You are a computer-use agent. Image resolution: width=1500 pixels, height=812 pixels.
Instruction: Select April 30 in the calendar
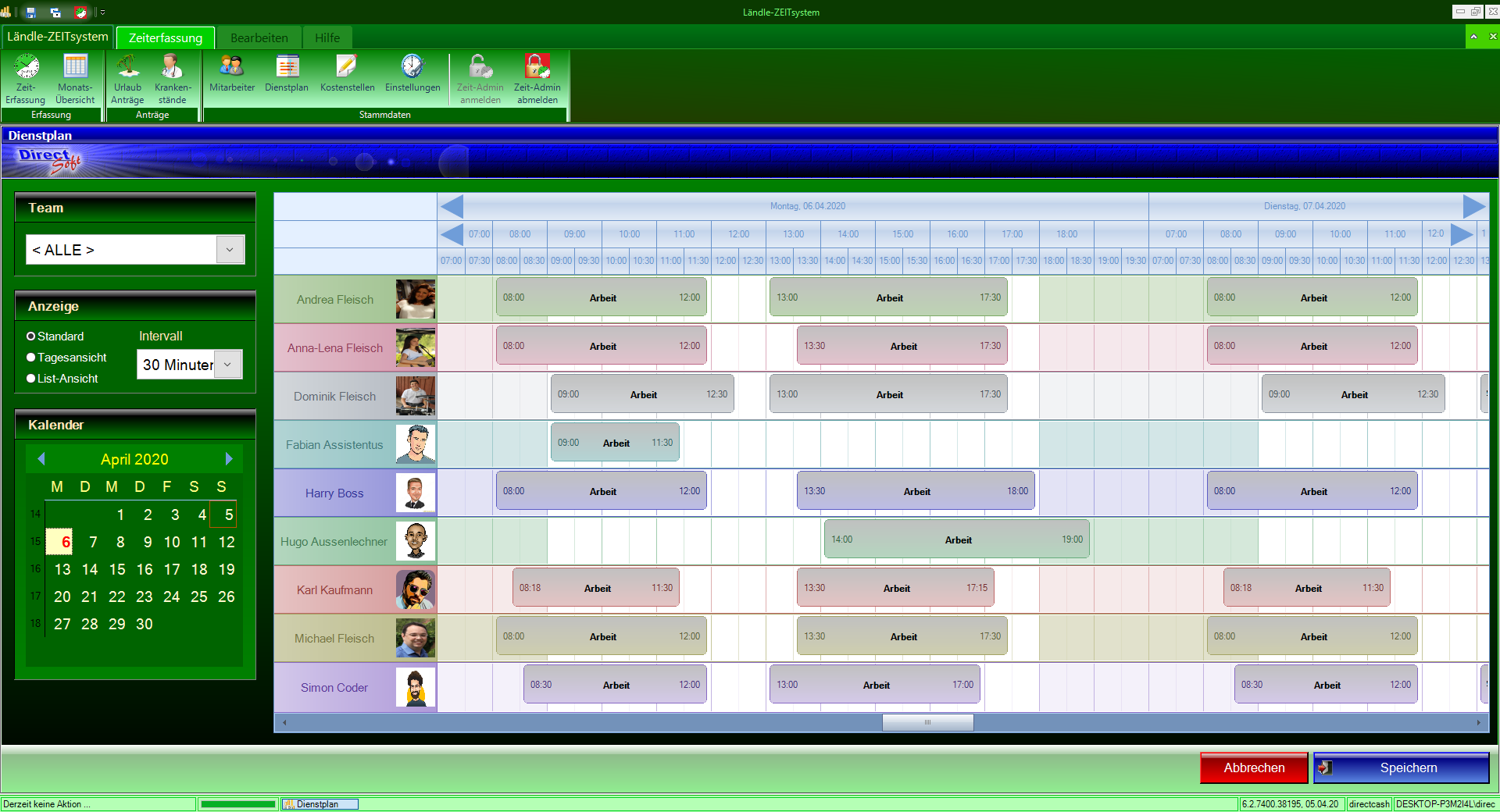144,624
